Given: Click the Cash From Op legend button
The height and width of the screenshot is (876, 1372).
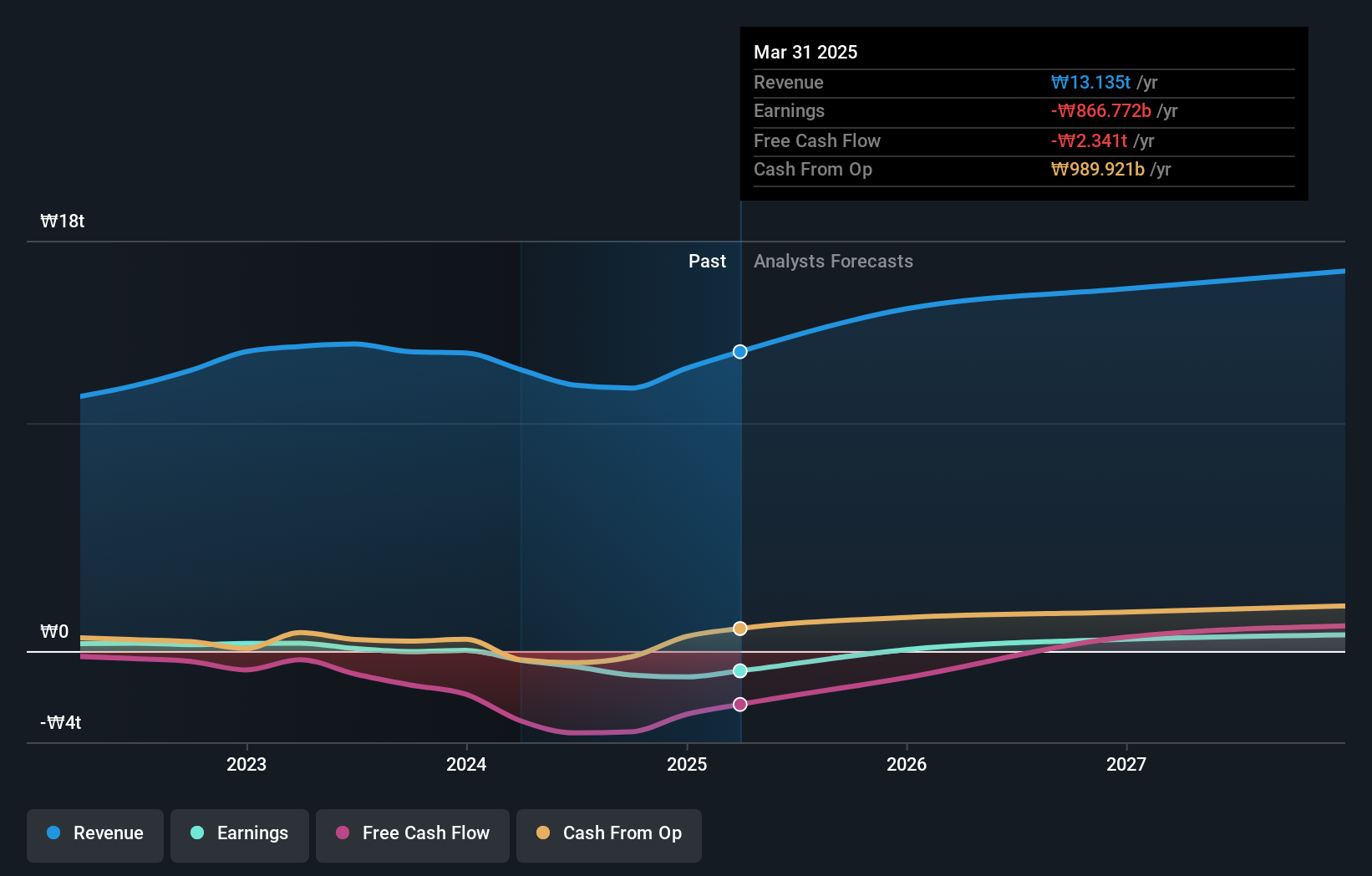Looking at the screenshot, I should (609, 835).
